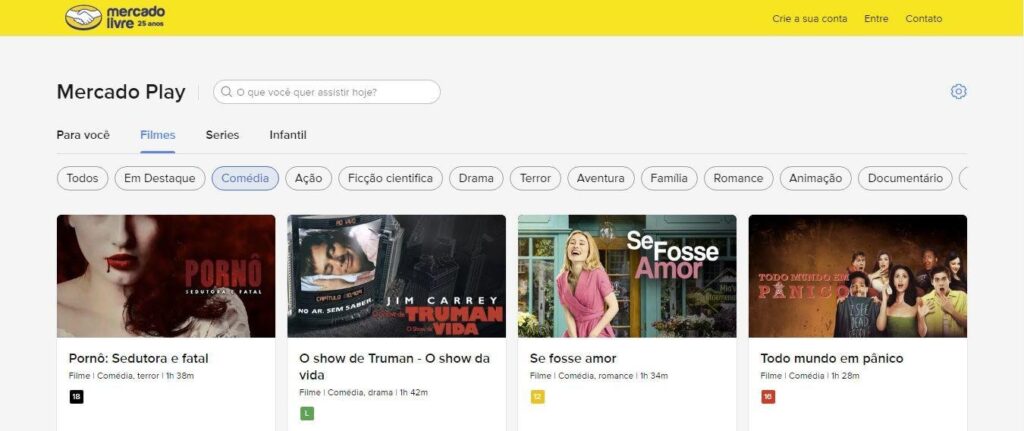The image size is (1024, 431).
Task: Click the title 'Se fosse amor'
Action: point(573,359)
